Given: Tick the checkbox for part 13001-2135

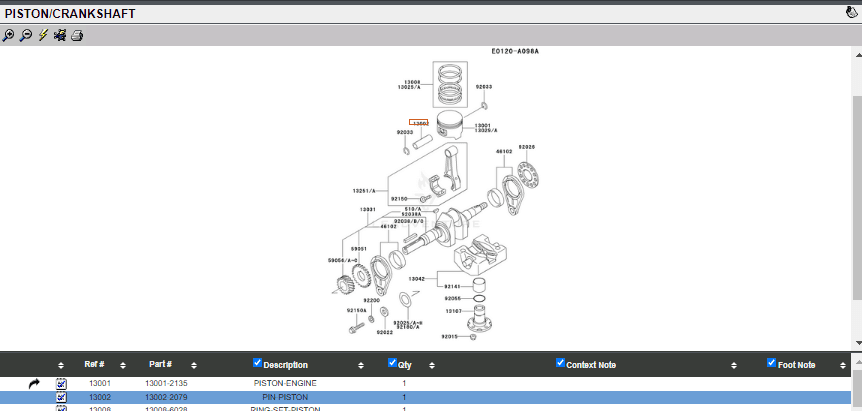Looking at the screenshot, I should click(x=61, y=384).
